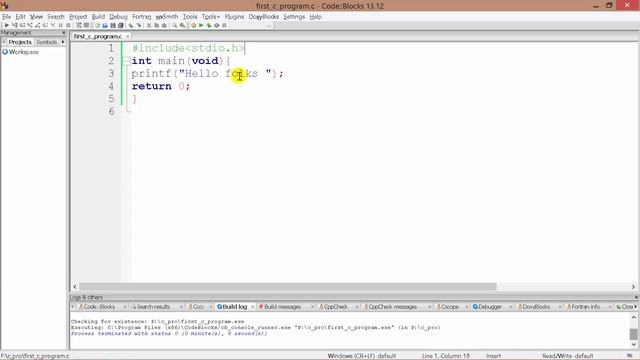Open the Help menu
The height and width of the screenshot is (360, 640).
pos(316,17)
